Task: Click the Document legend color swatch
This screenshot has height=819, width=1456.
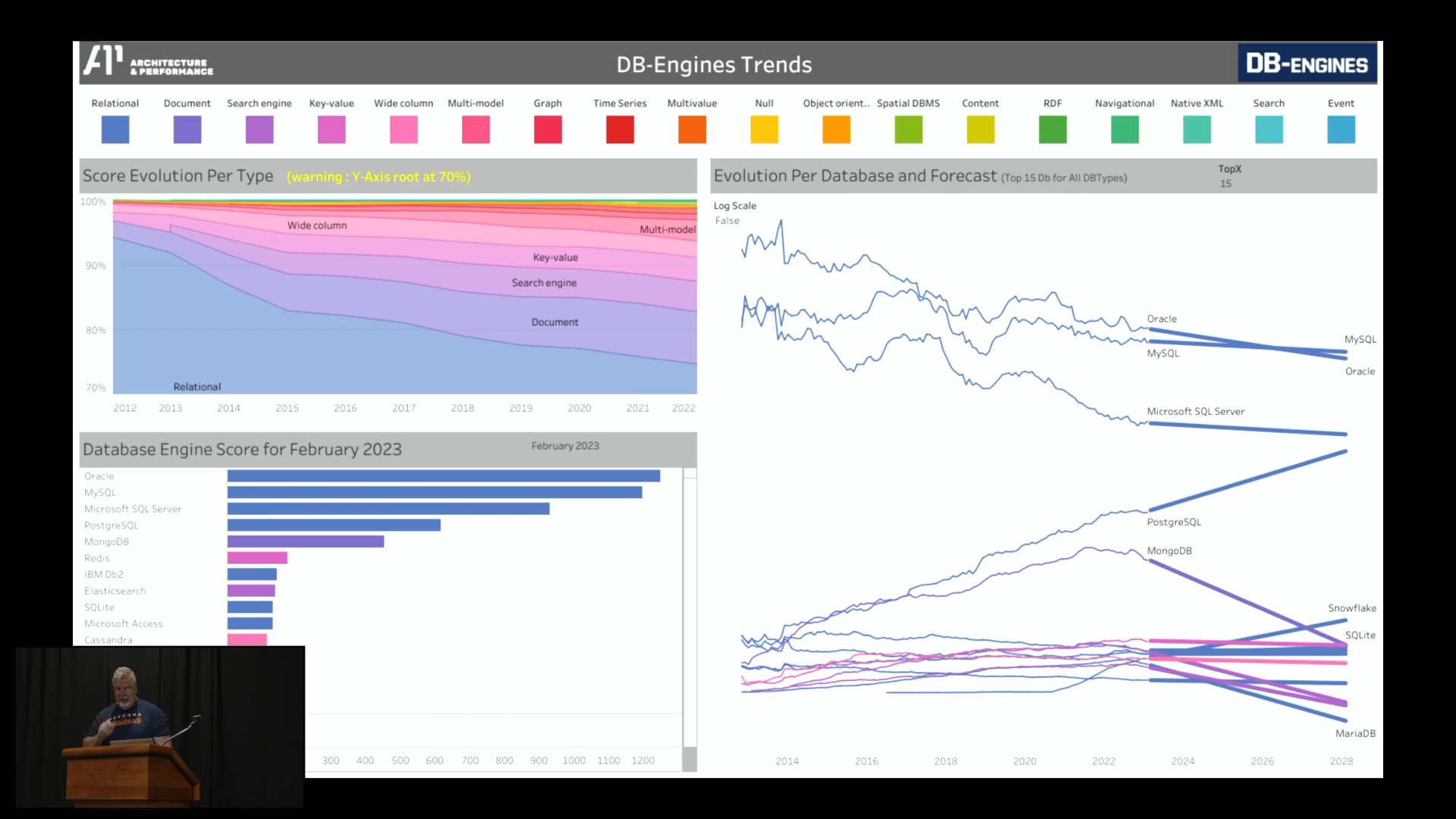Action: 187,130
